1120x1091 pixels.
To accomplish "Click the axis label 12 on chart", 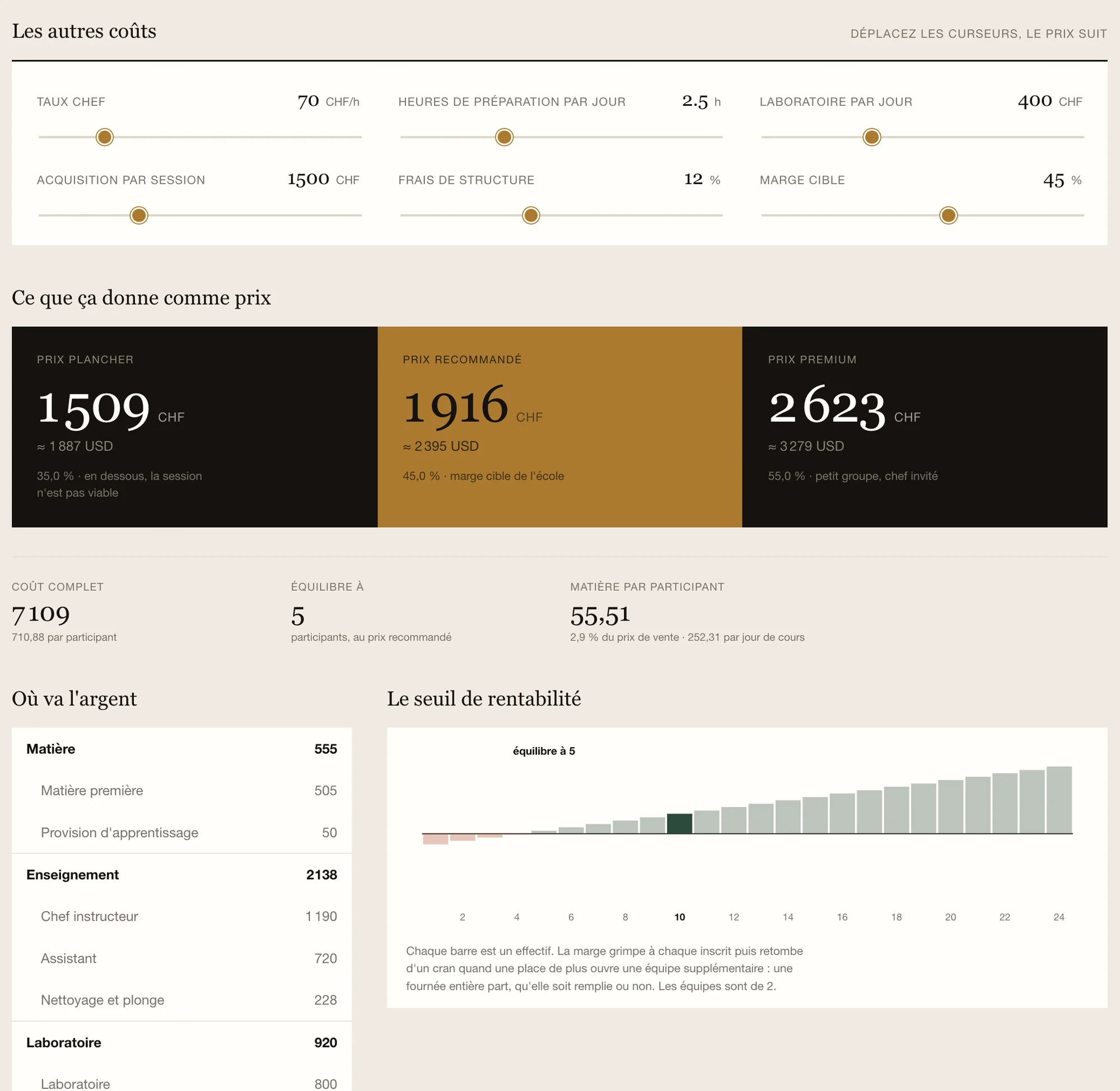I will click(734, 917).
